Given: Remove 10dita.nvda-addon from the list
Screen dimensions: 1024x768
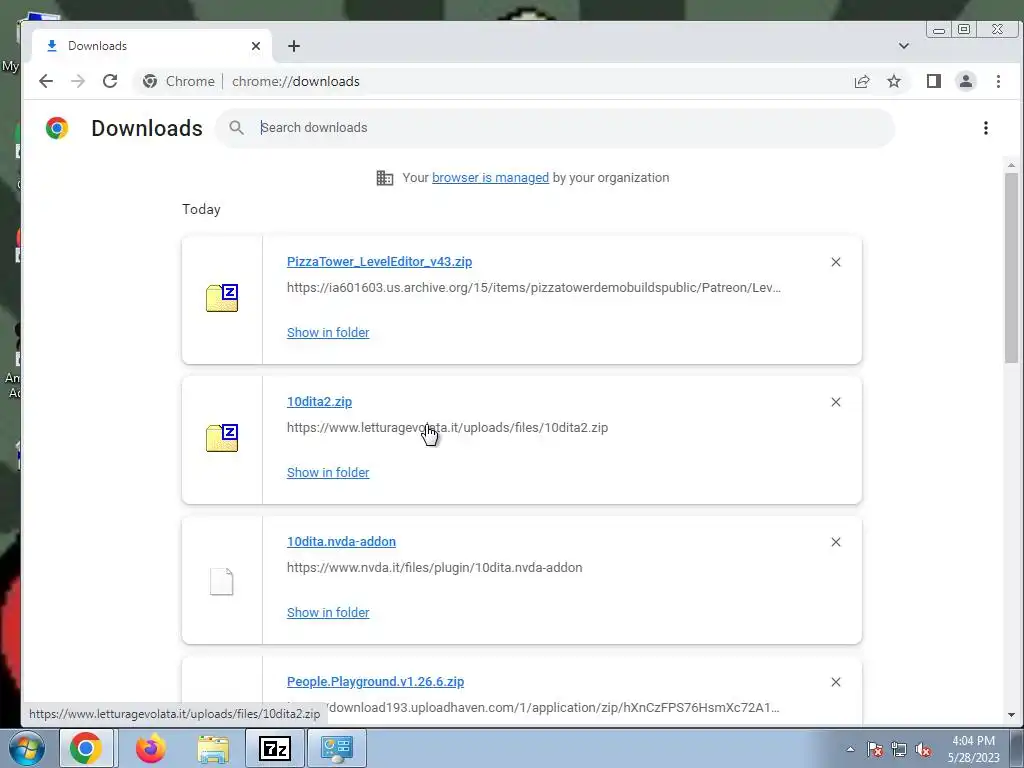Looking at the screenshot, I should tap(836, 542).
